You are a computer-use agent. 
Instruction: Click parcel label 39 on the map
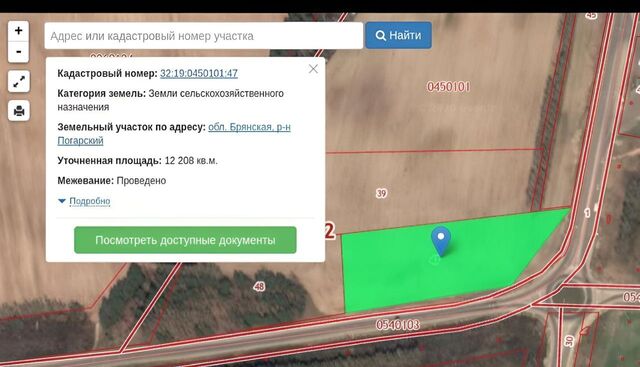[x=382, y=193]
